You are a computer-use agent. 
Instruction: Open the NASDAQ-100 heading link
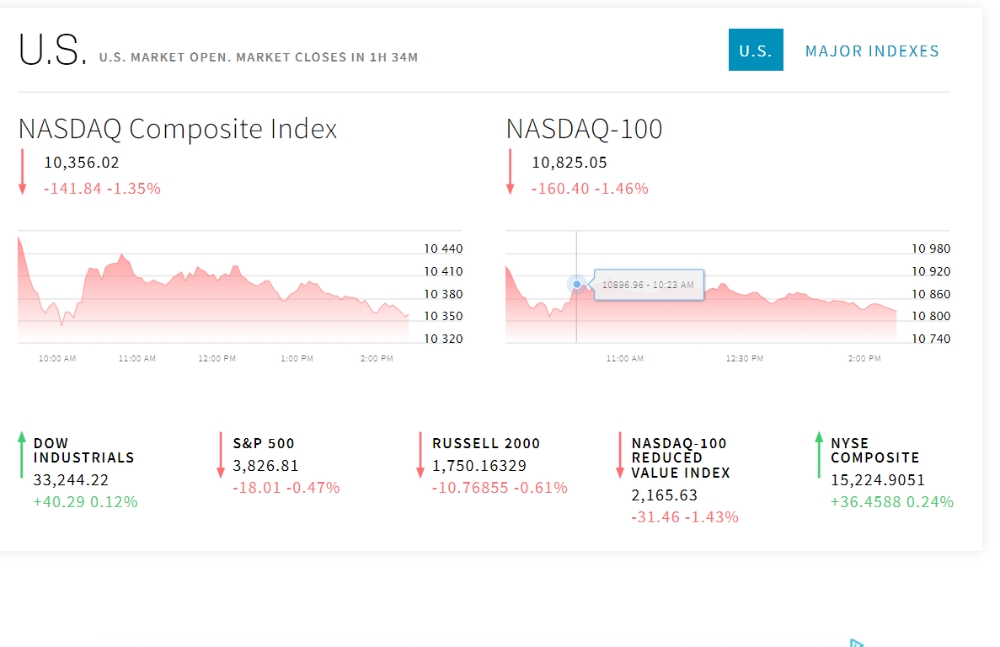pos(584,129)
